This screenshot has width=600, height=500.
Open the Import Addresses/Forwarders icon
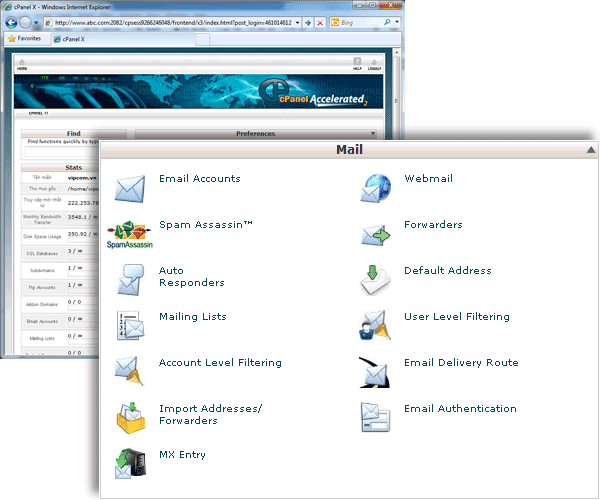pyautogui.click(x=130, y=418)
